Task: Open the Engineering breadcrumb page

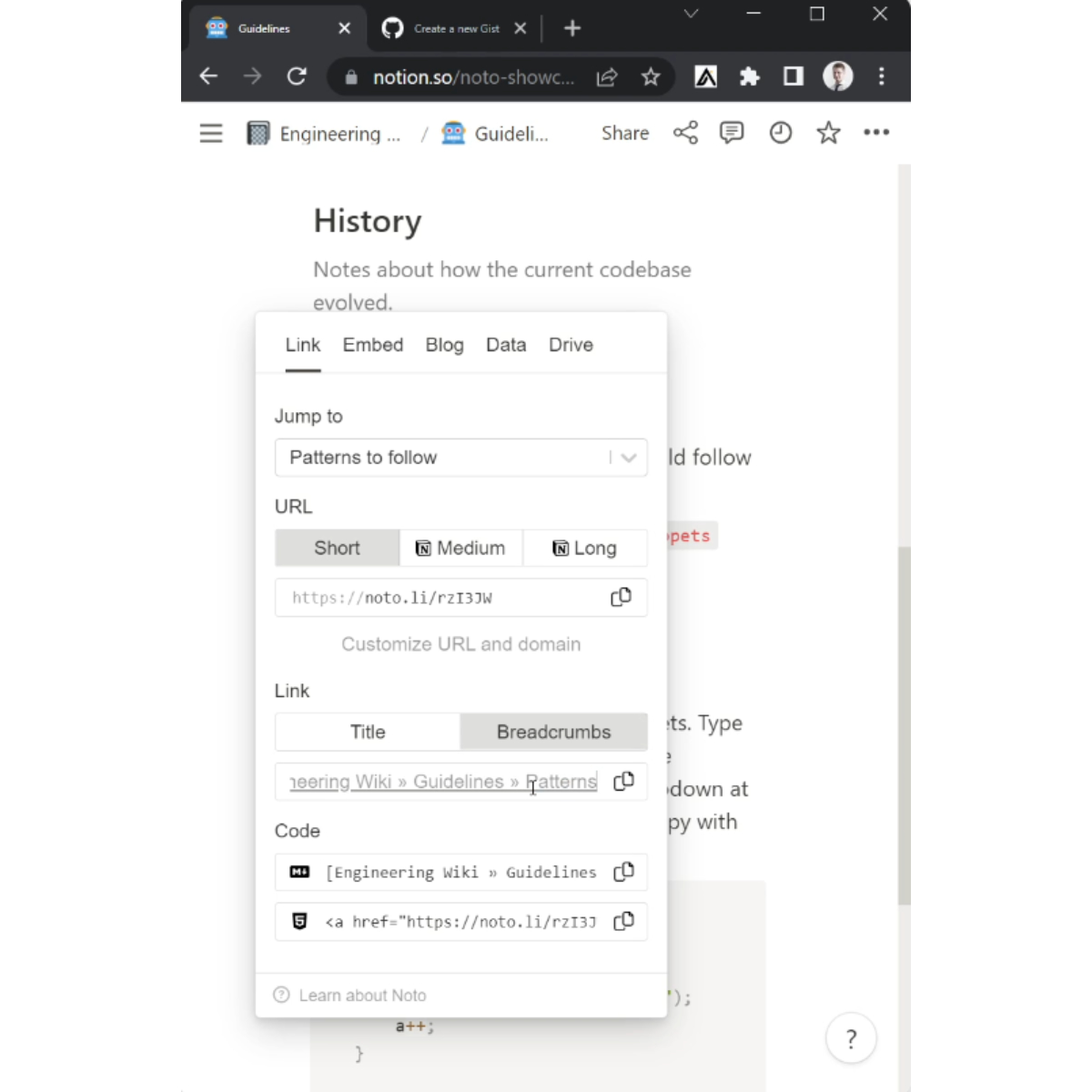Action: pyautogui.click(x=324, y=134)
